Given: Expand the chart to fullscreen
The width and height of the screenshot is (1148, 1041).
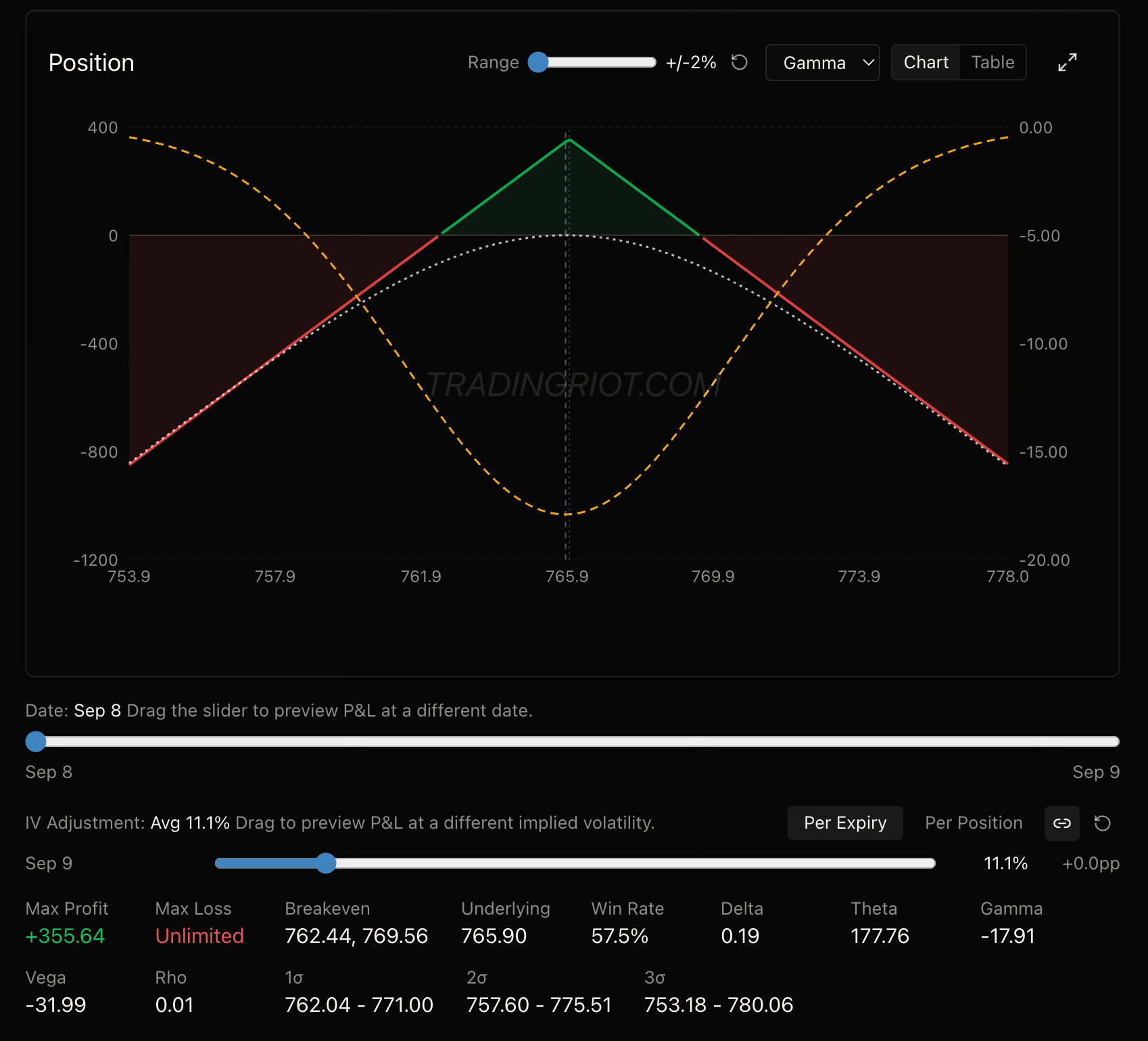Looking at the screenshot, I should (1068, 62).
